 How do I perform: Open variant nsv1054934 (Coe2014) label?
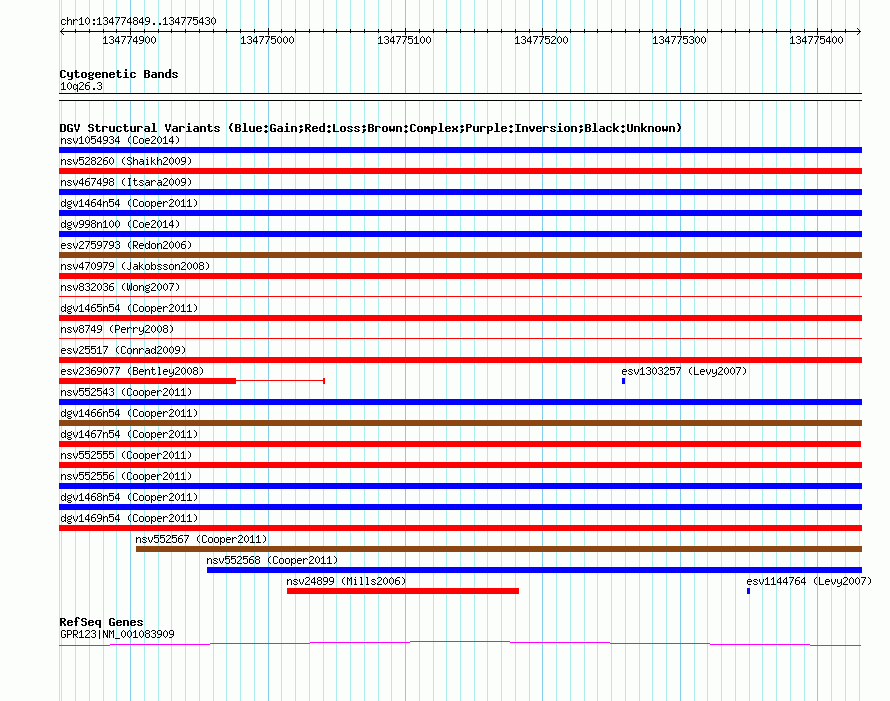coord(120,140)
